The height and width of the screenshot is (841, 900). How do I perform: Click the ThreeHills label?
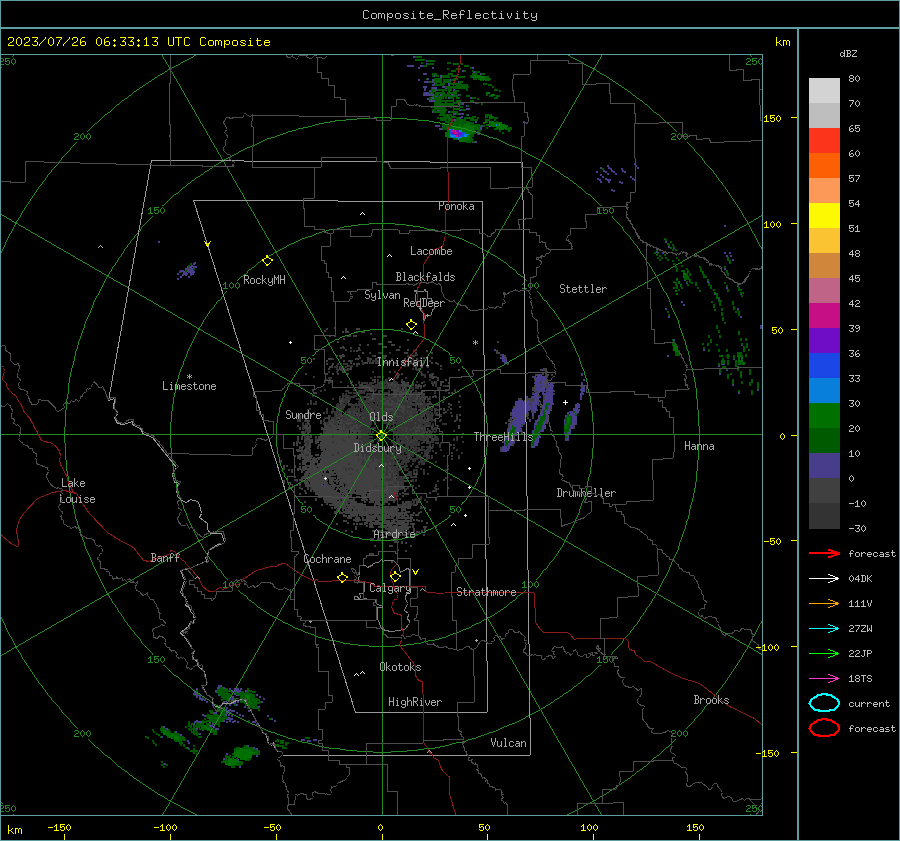[503, 437]
